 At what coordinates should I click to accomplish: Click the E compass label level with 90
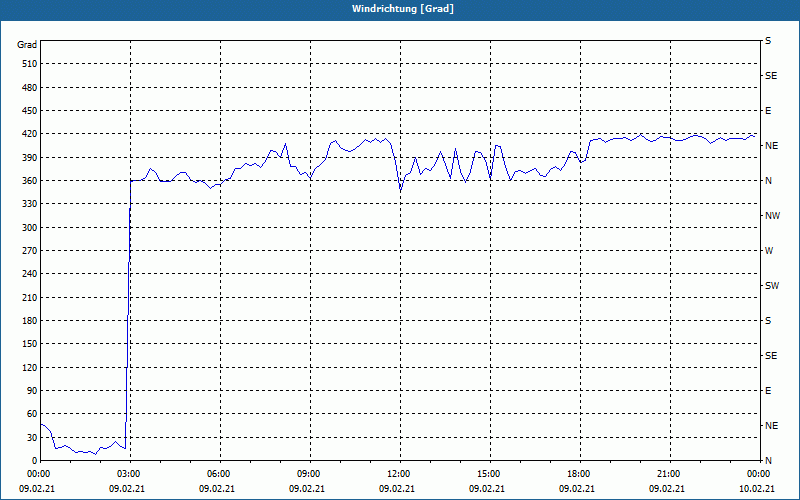point(768,391)
